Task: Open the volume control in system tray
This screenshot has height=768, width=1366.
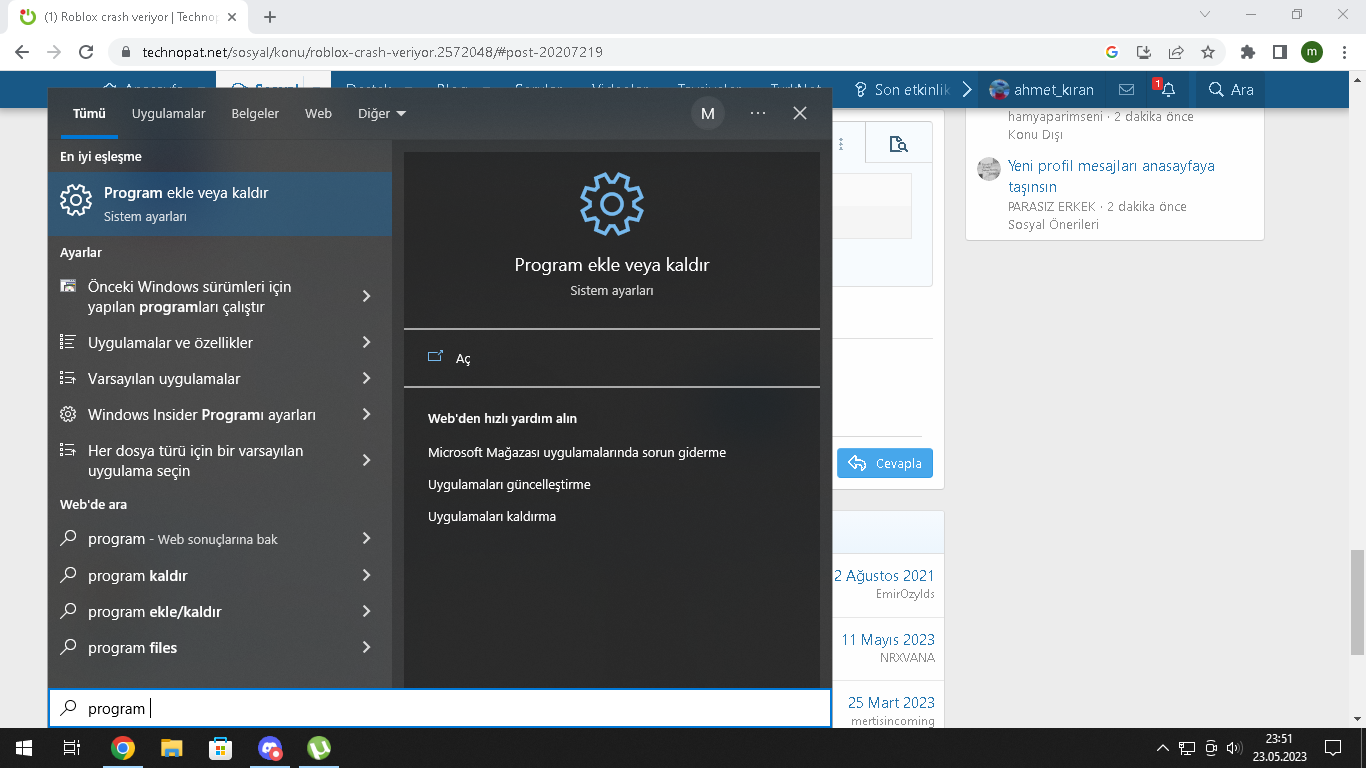Action: coord(1234,748)
